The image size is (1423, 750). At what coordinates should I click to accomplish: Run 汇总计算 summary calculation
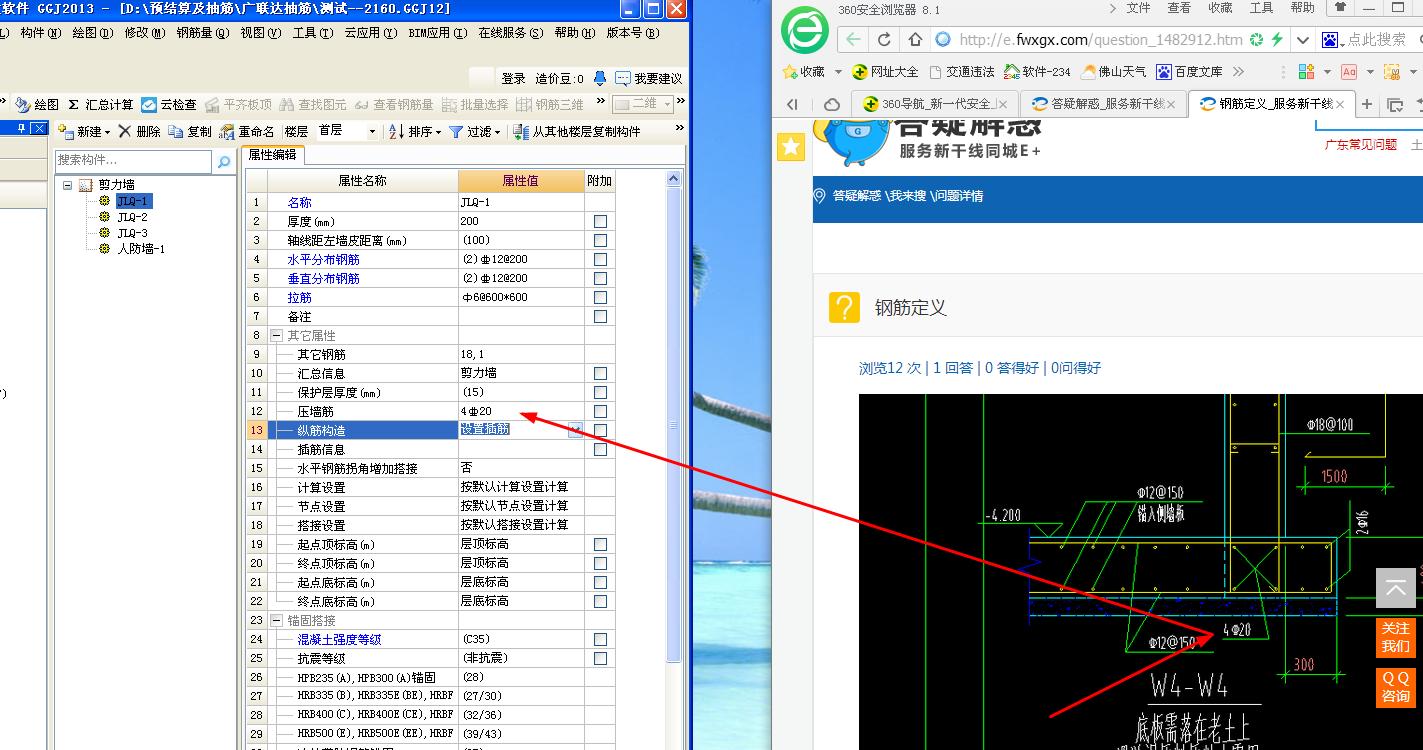[x=100, y=104]
